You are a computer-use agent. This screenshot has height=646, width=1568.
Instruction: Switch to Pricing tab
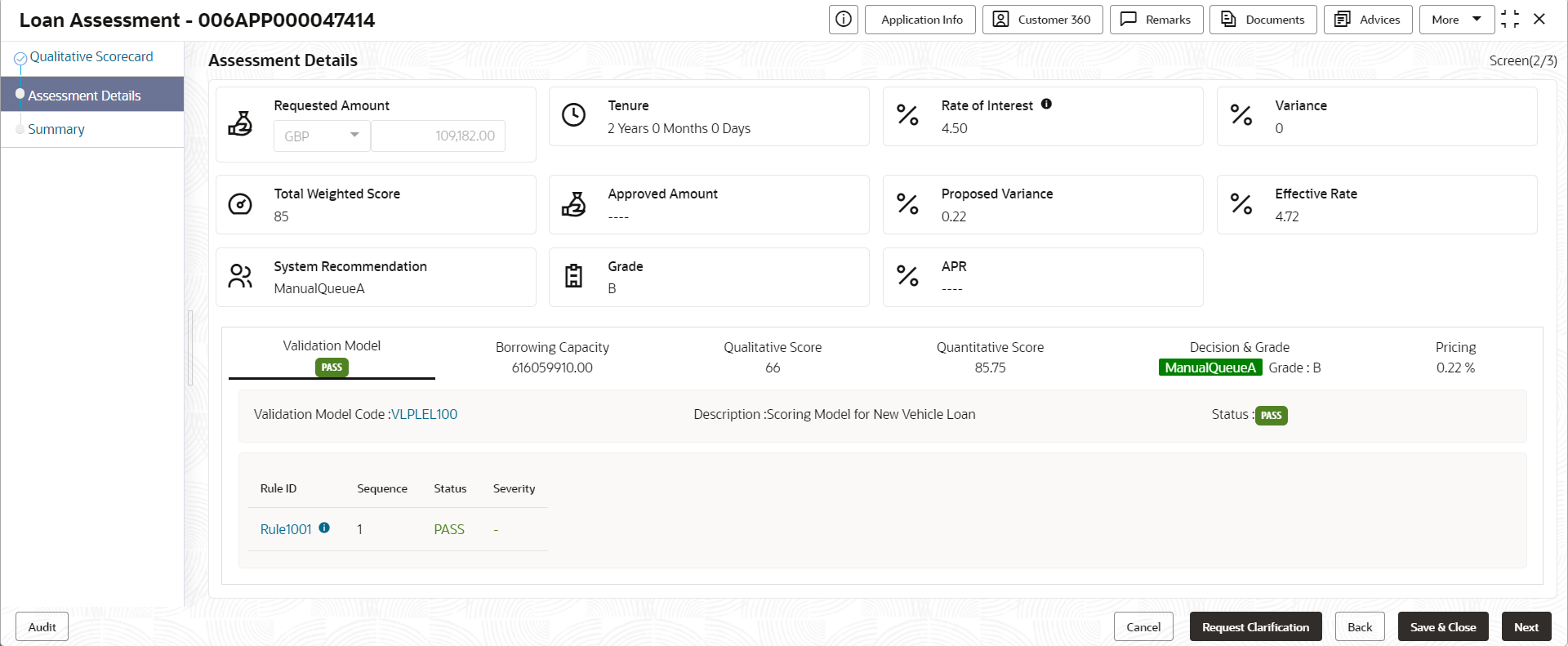pyautogui.click(x=1455, y=357)
